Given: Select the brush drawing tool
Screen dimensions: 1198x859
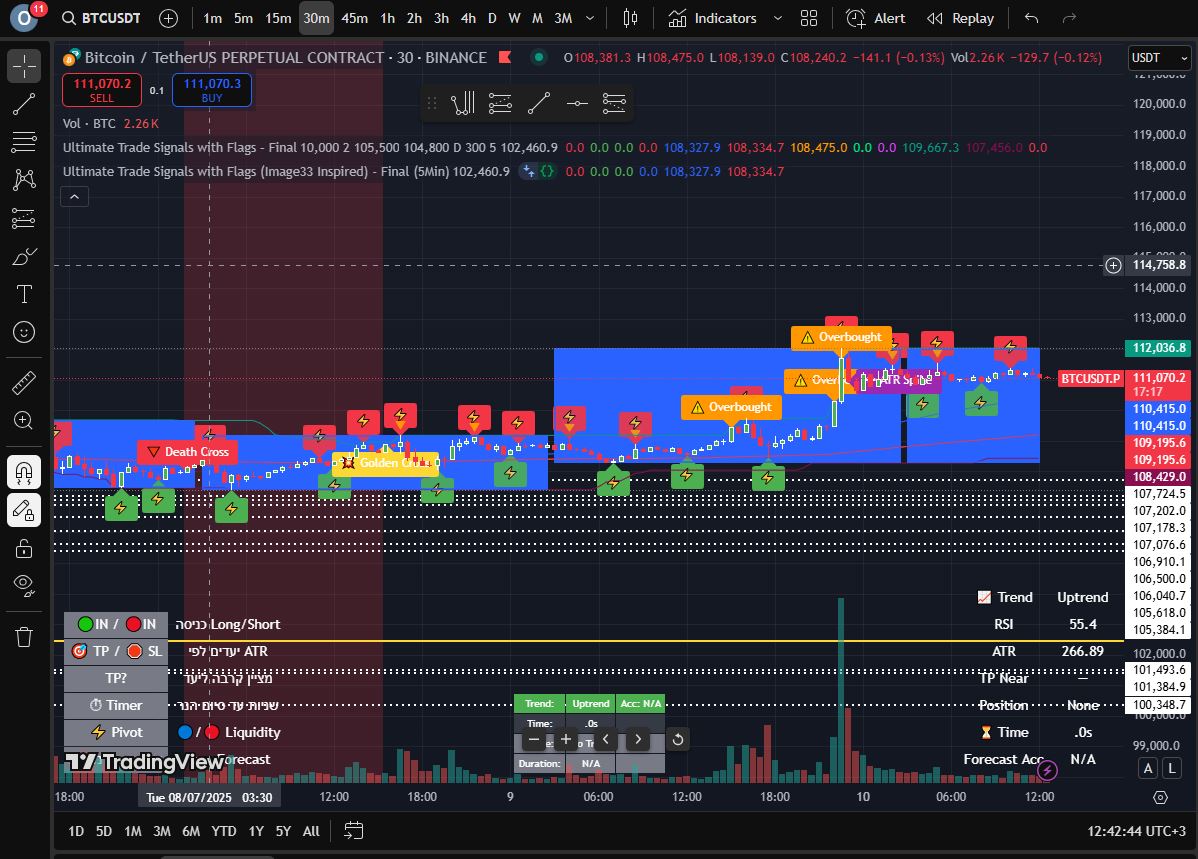Looking at the screenshot, I should 24,257.
